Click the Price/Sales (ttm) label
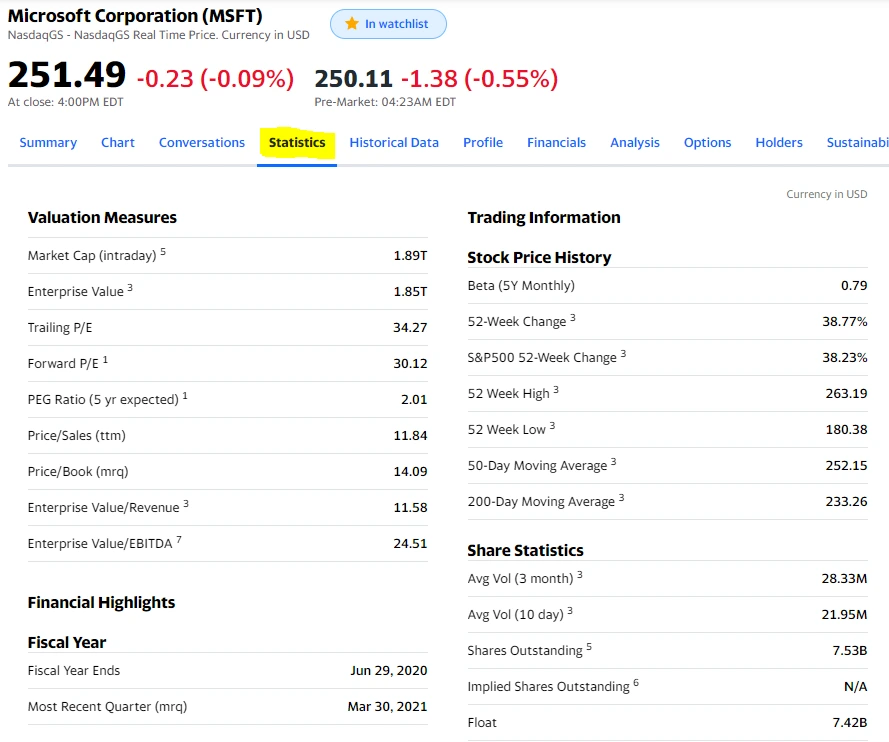 pyautogui.click(x=77, y=435)
